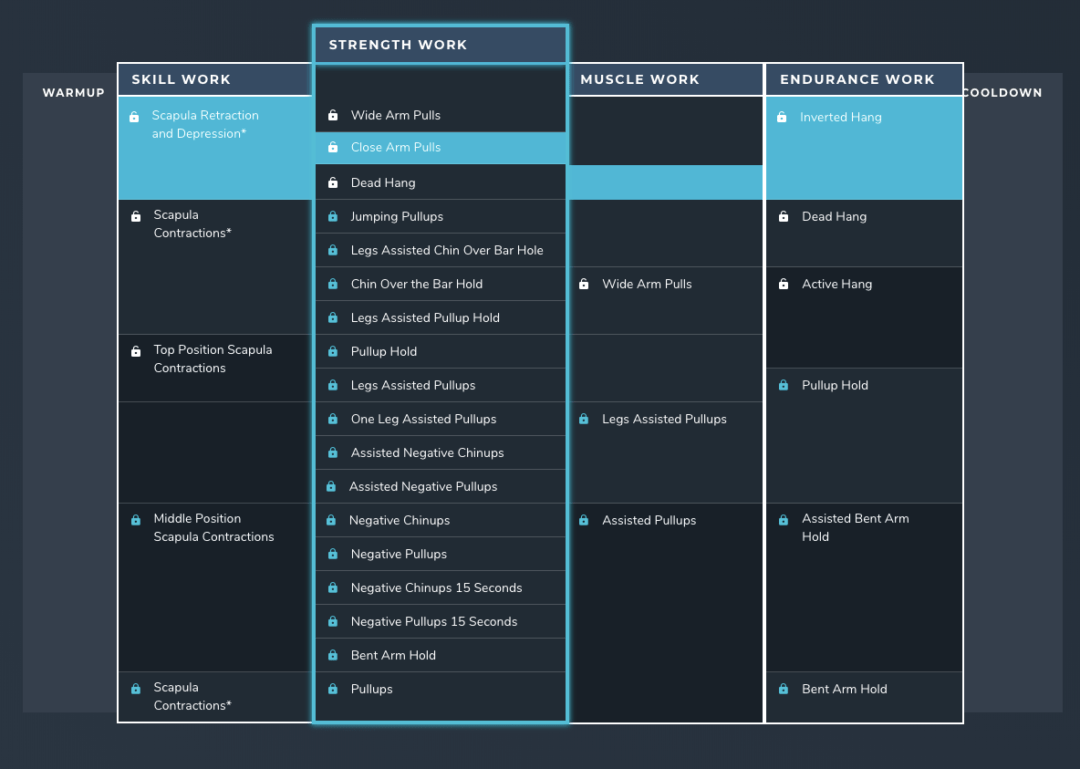Click the lock icon beside Close Arm Pulls

click(333, 147)
